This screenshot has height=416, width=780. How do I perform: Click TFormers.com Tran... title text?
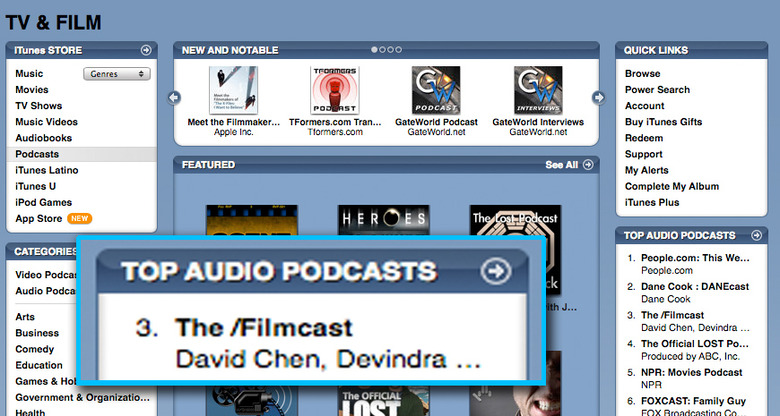tap(335, 122)
